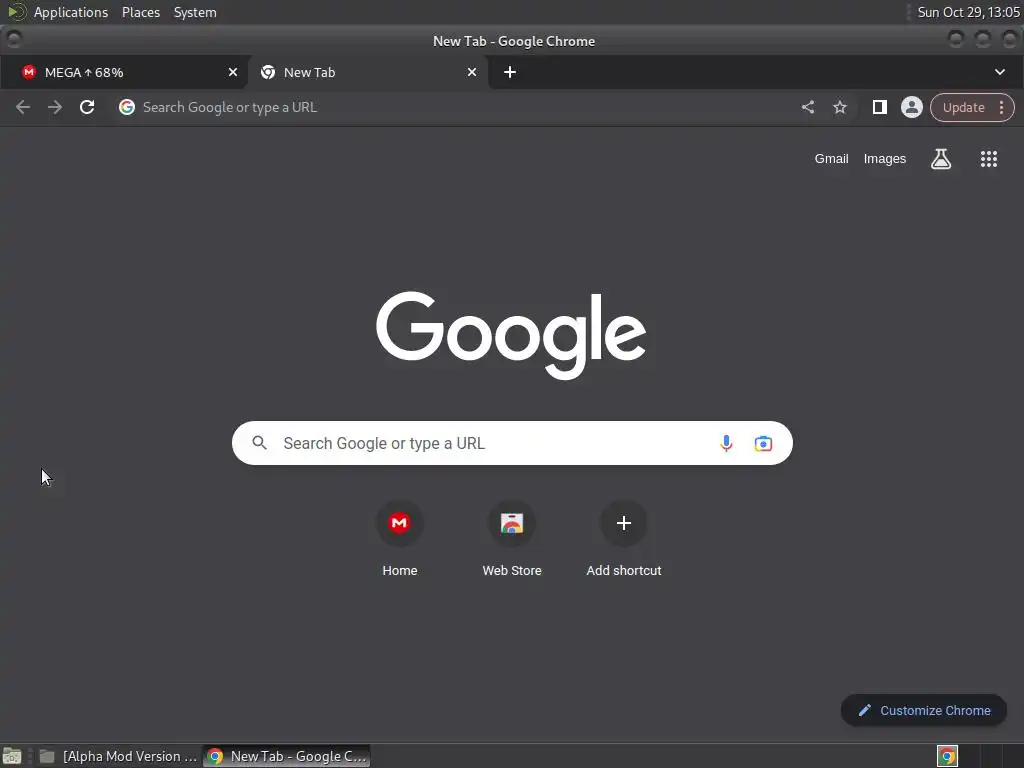Click the browser back arrow

point(23,107)
